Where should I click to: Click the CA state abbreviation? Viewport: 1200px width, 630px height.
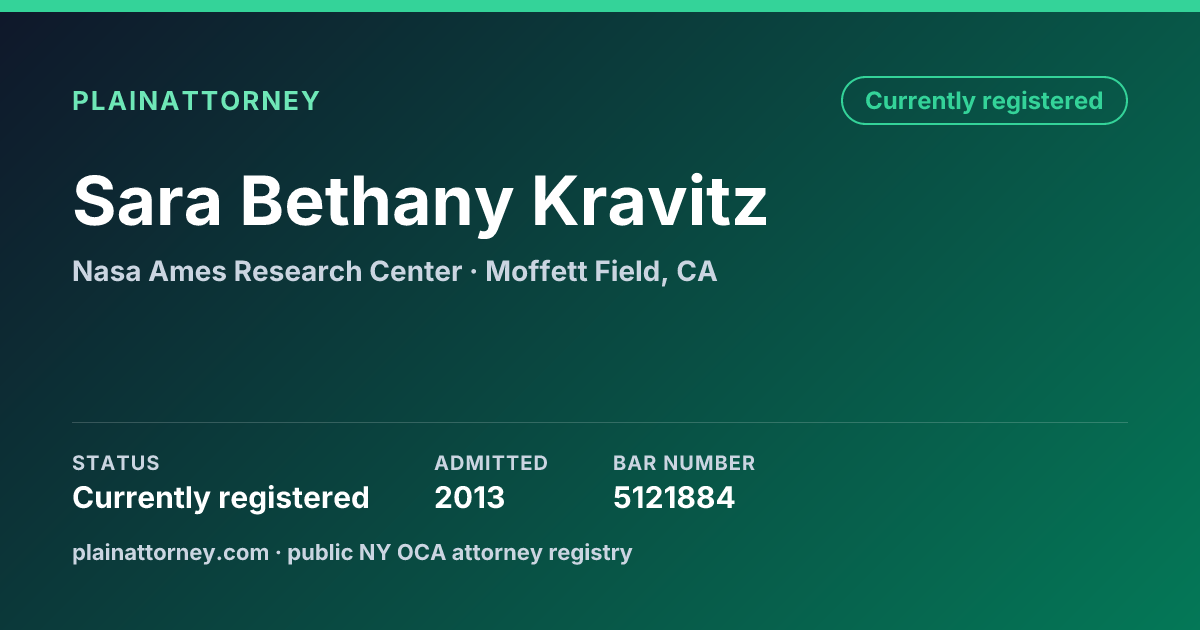[x=697, y=271]
